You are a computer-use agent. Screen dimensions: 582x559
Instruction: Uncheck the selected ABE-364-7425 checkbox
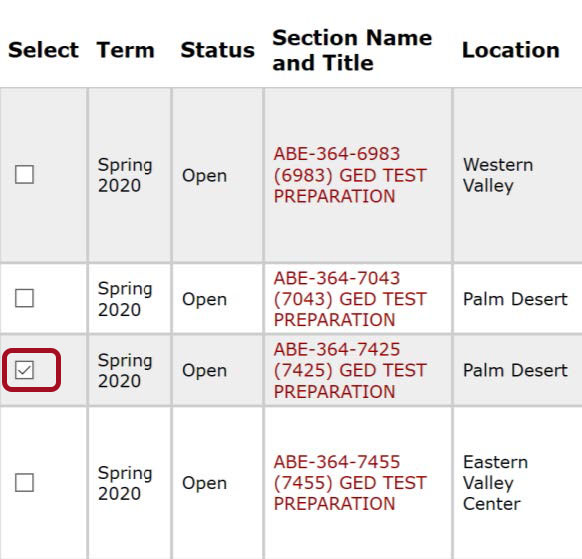pyautogui.click(x=24, y=370)
